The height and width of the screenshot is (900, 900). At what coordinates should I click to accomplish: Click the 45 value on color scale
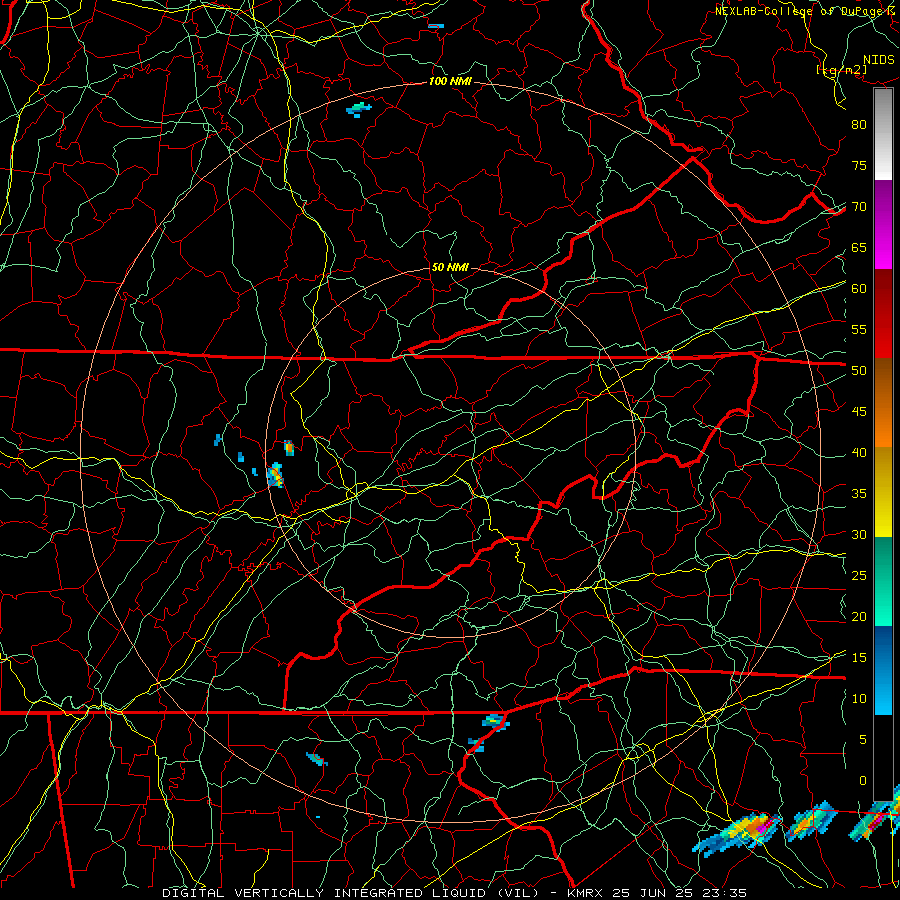point(859,412)
